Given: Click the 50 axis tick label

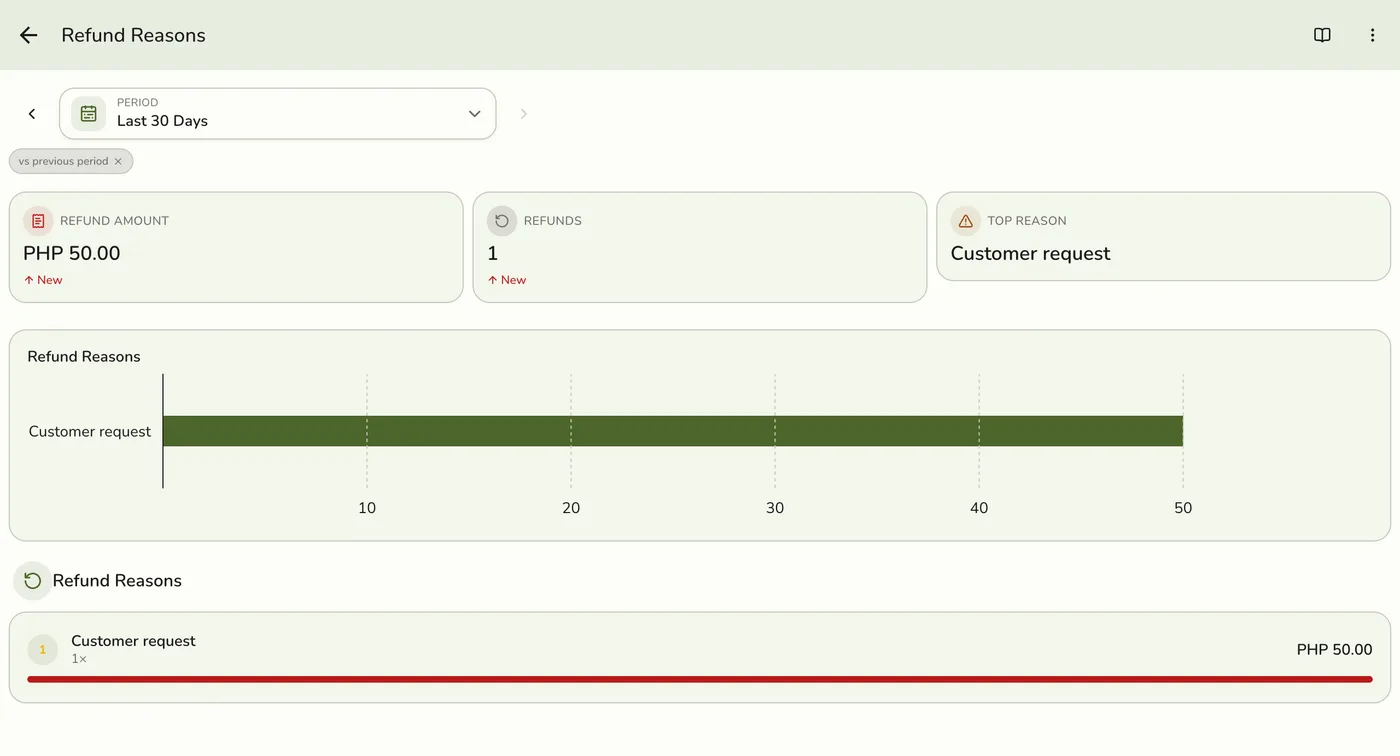Looking at the screenshot, I should [1183, 508].
